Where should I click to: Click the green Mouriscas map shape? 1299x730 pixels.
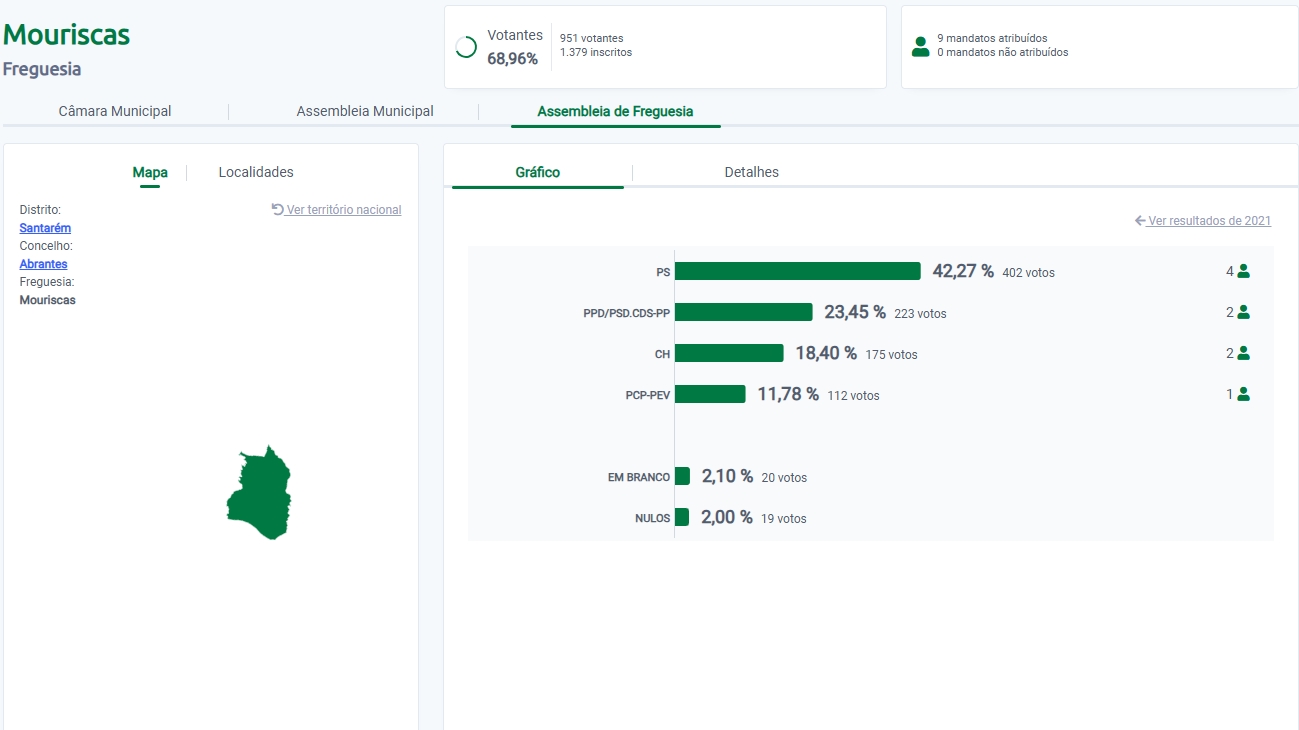pyautogui.click(x=260, y=495)
